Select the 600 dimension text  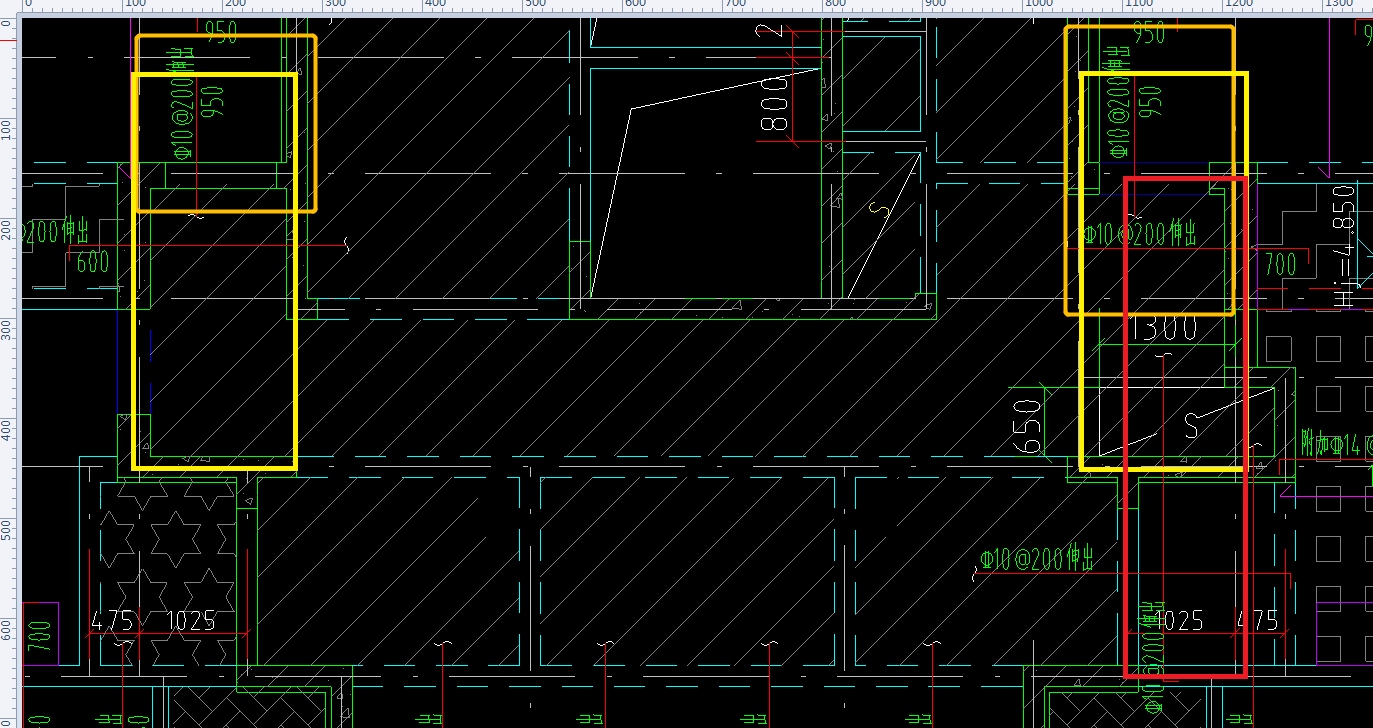(93, 263)
